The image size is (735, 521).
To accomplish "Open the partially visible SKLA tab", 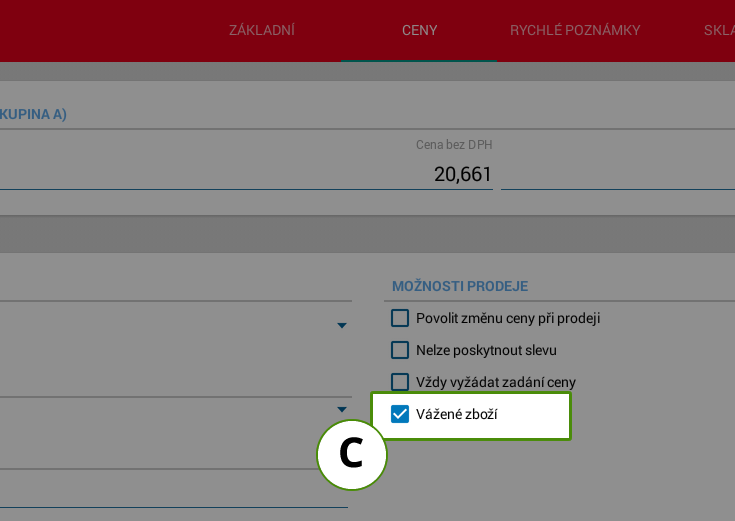I will (x=719, y=30).
